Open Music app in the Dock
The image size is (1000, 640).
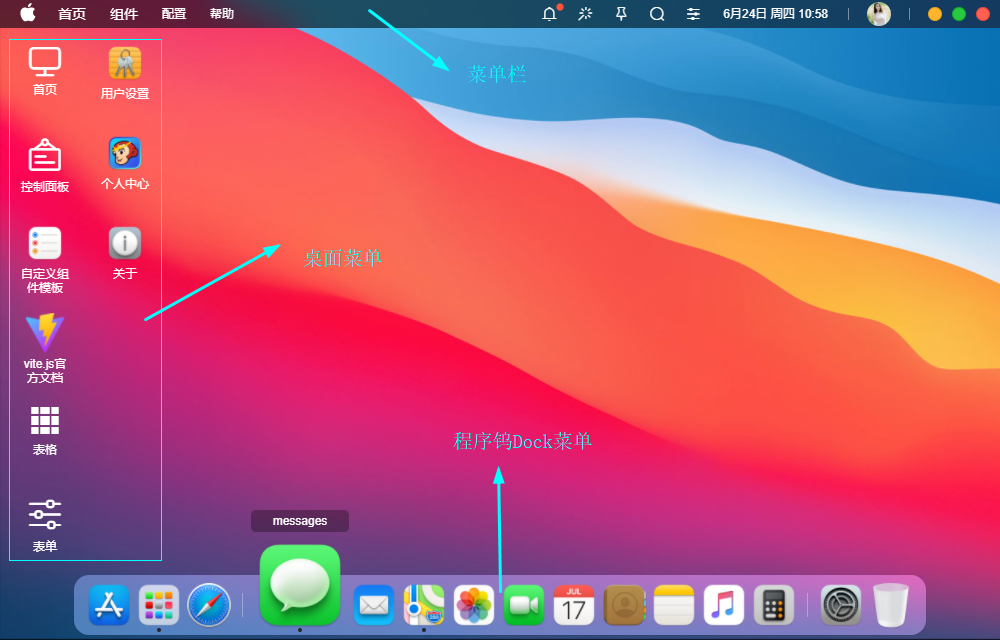[724, 605]
